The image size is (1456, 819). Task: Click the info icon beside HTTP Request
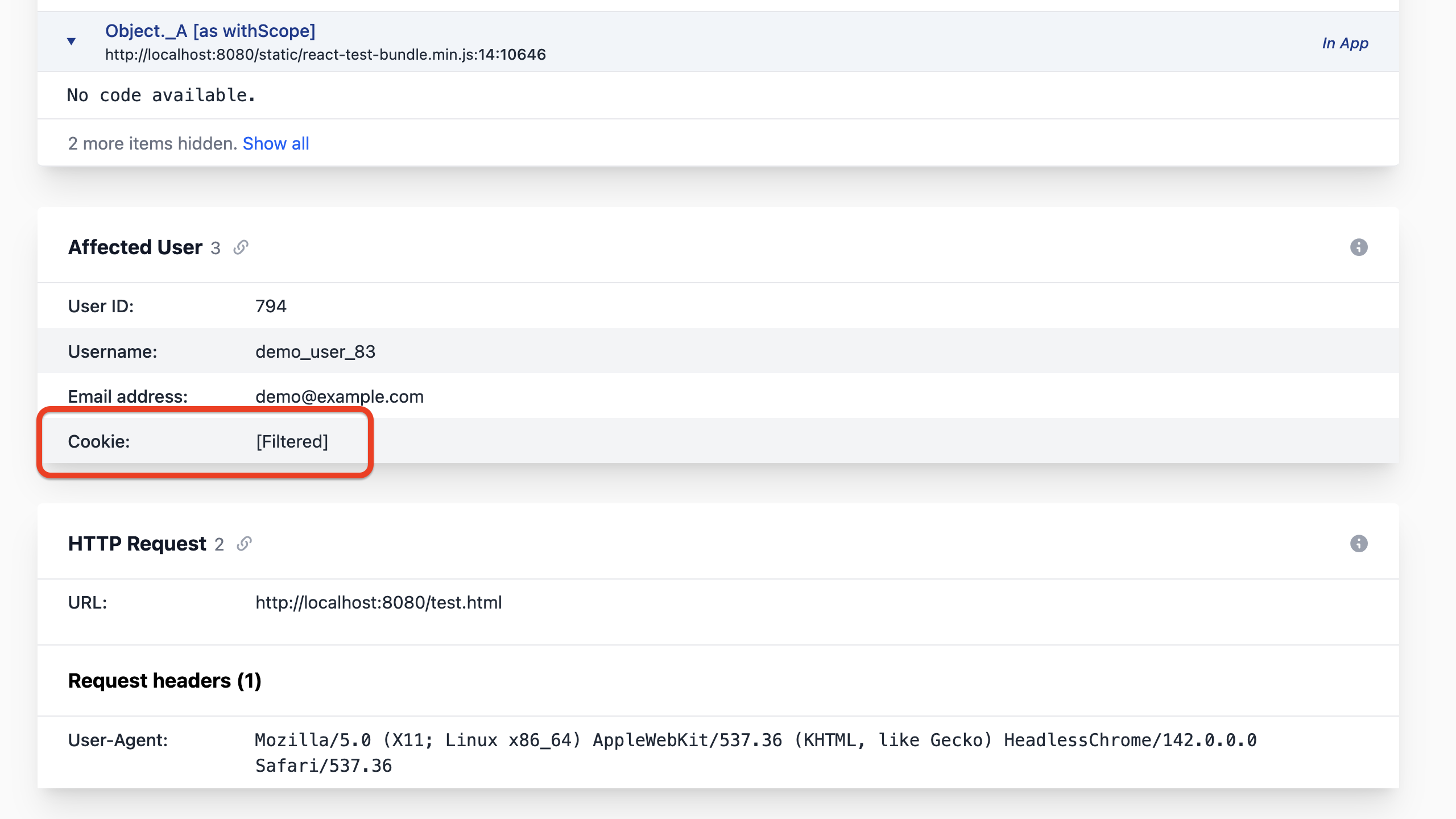click(1359, 543)
